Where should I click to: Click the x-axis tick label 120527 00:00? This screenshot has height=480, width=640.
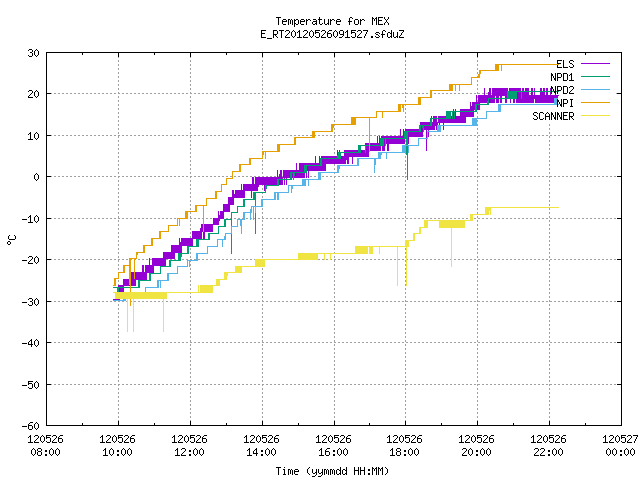point(620,446)
